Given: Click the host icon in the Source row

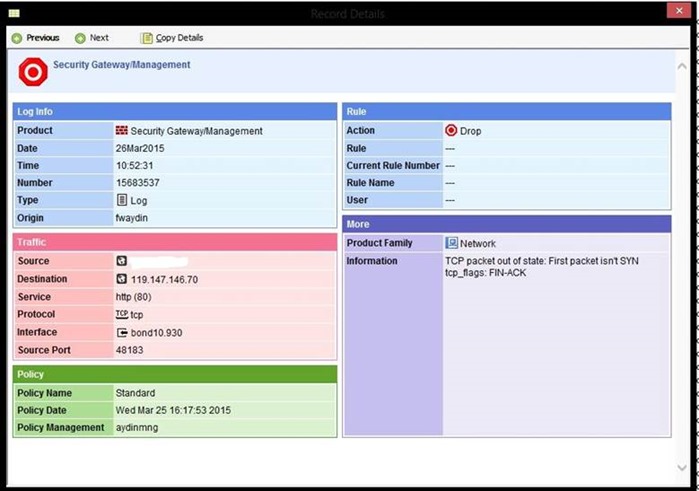Looking at the screenshot, I should pyautogui.click(x=121, y=261).
